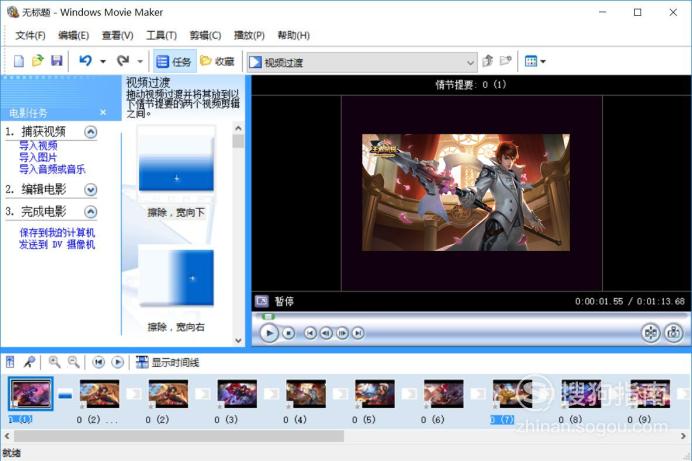This screenshot has width=692, height=461.
Task: Split the clip at the current frame
Action: coord(651,333)
